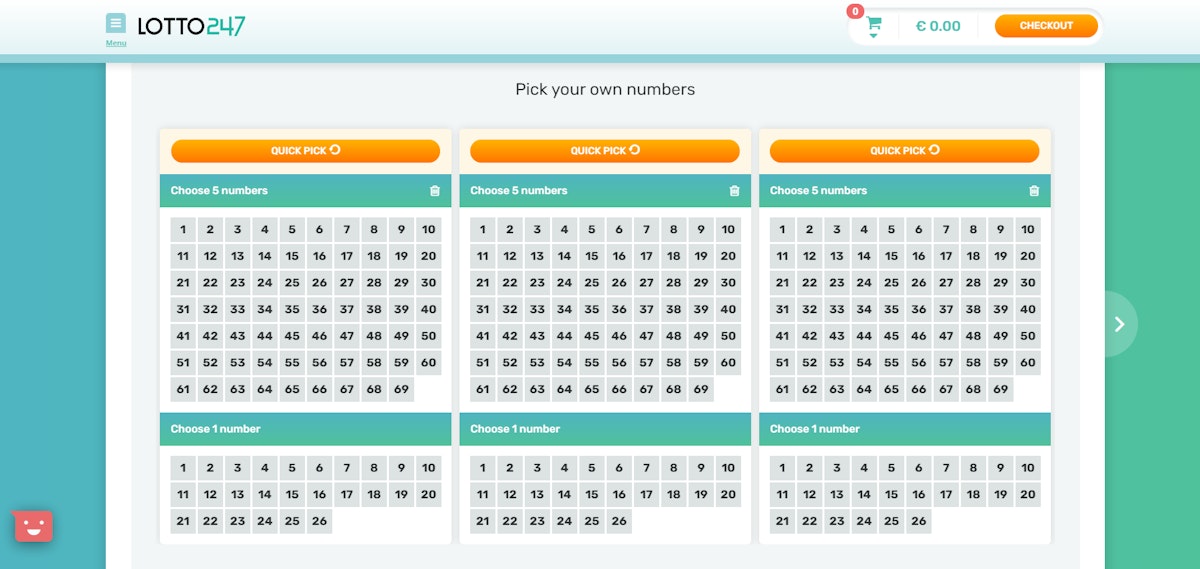Click the Lotto247 logo
The width and height of the screenshot is (1200, 569).
[191, 27]
